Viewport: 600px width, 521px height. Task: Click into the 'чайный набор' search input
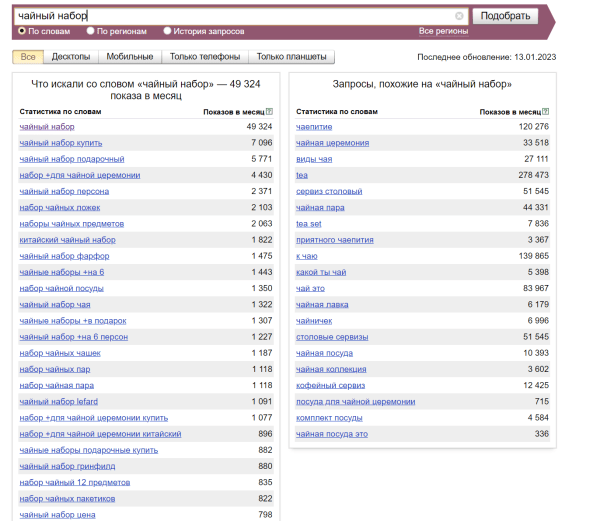tap(230, 16)
